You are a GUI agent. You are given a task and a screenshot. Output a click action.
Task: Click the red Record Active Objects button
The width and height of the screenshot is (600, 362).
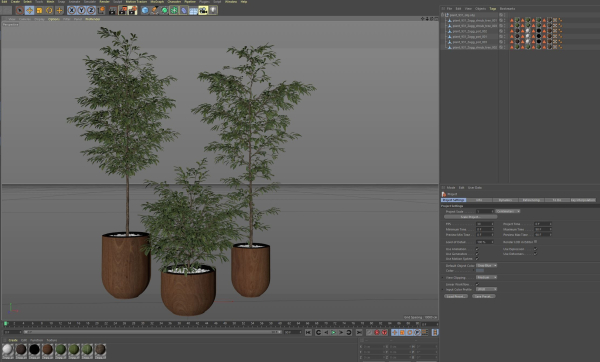pos(377,333)
